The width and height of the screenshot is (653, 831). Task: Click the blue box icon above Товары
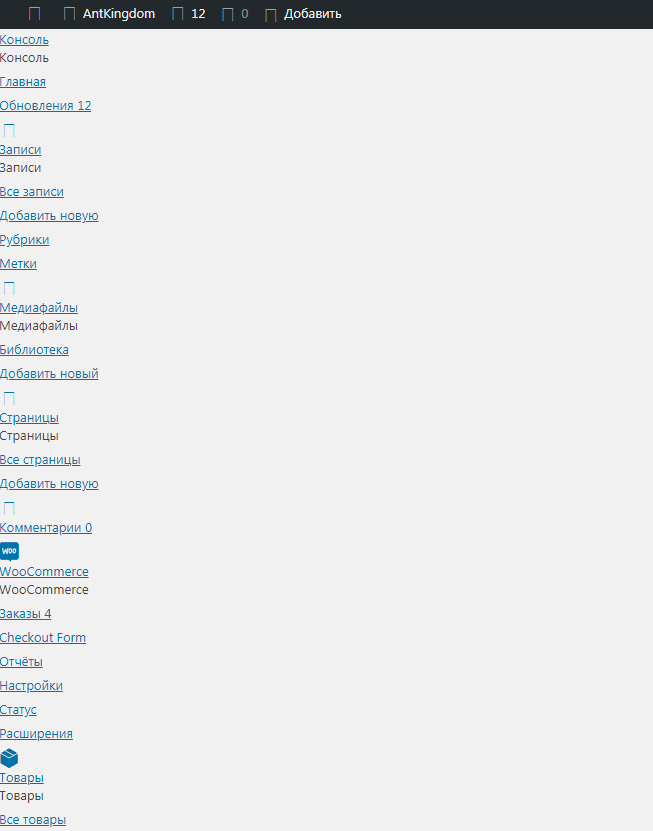tap(10, 758)
